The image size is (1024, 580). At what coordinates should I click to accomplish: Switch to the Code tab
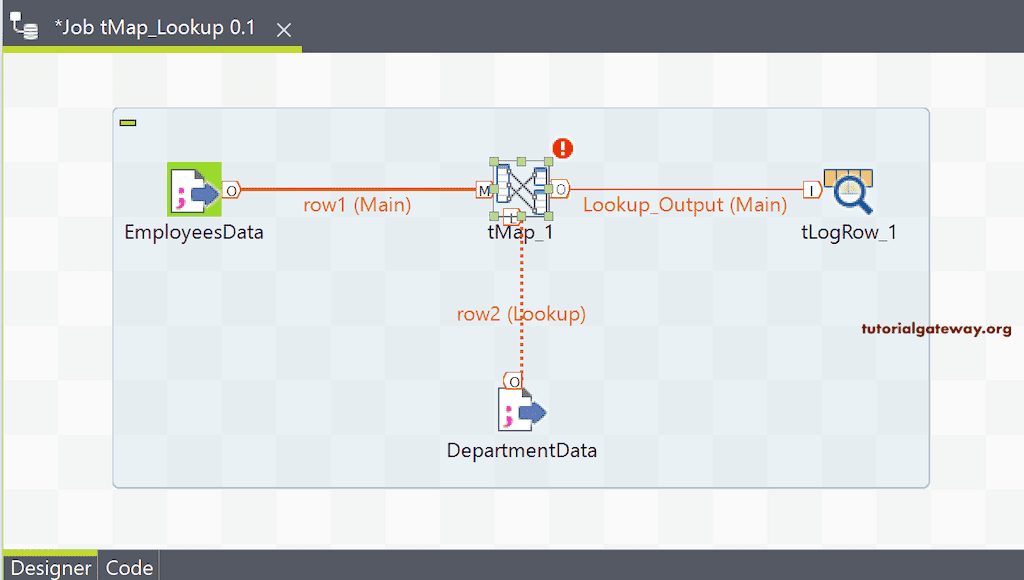tap(128, 567)
